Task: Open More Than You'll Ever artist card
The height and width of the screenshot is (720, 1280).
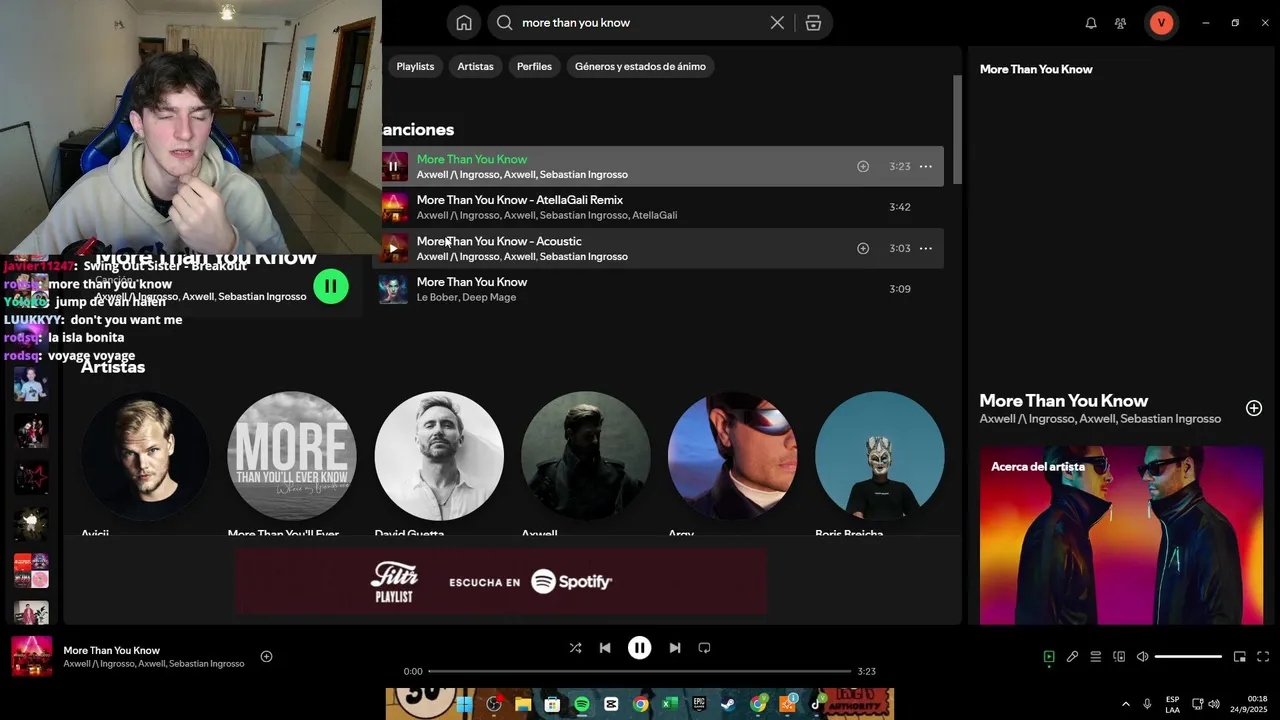Action: coord(292,456)
